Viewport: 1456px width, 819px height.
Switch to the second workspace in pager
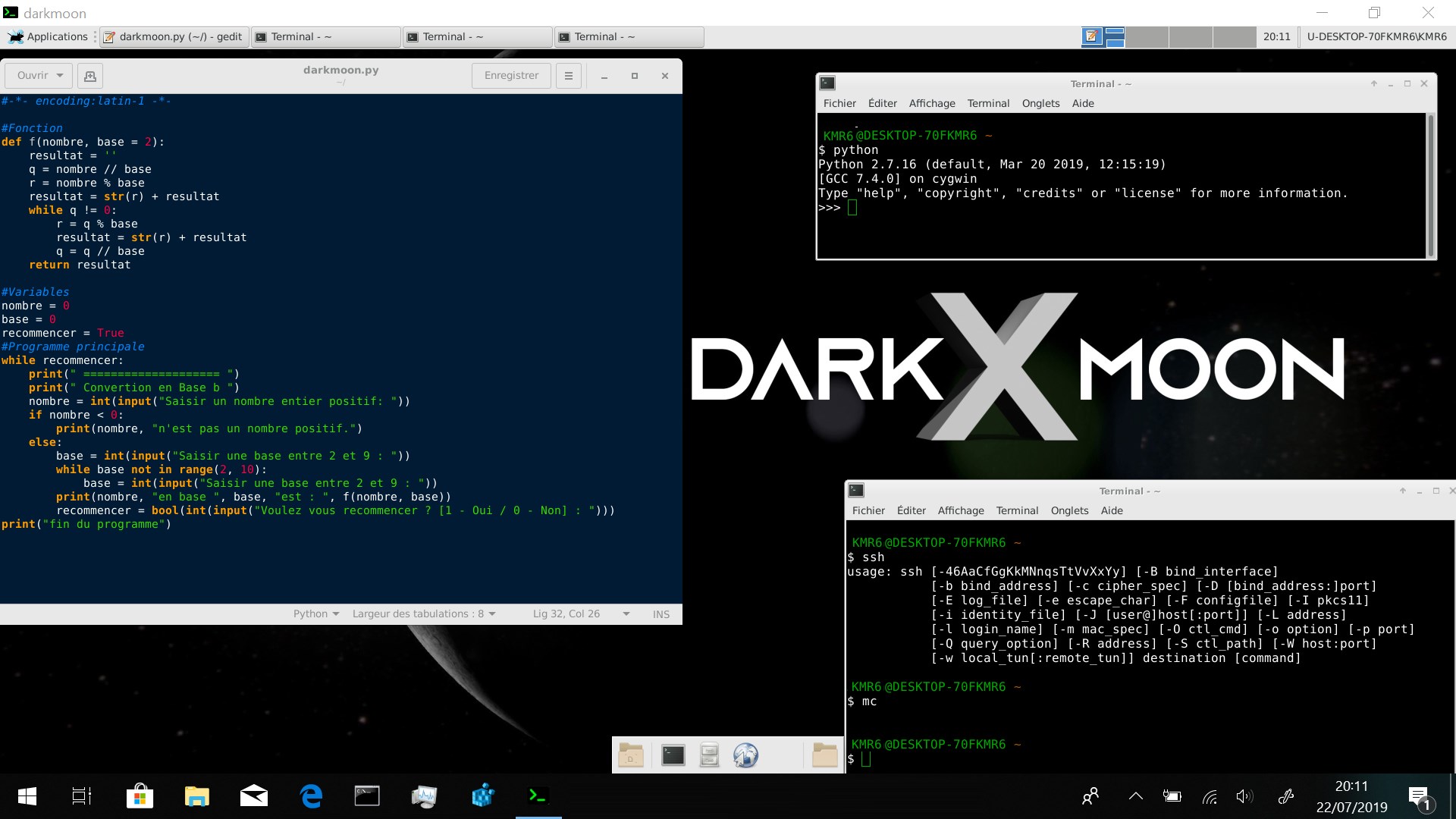(1146, 36)
